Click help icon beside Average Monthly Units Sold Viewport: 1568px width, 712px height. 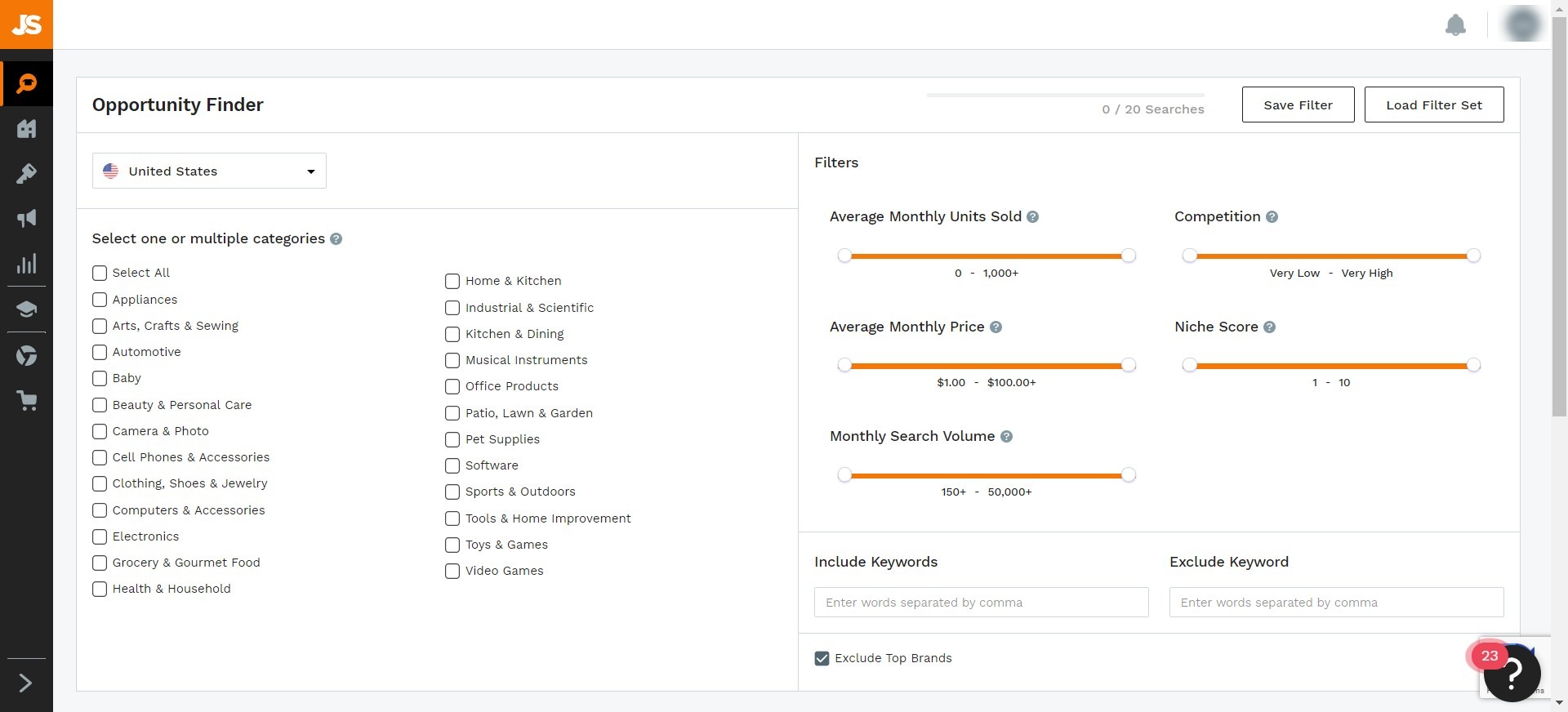click(x=1032, y=217)
